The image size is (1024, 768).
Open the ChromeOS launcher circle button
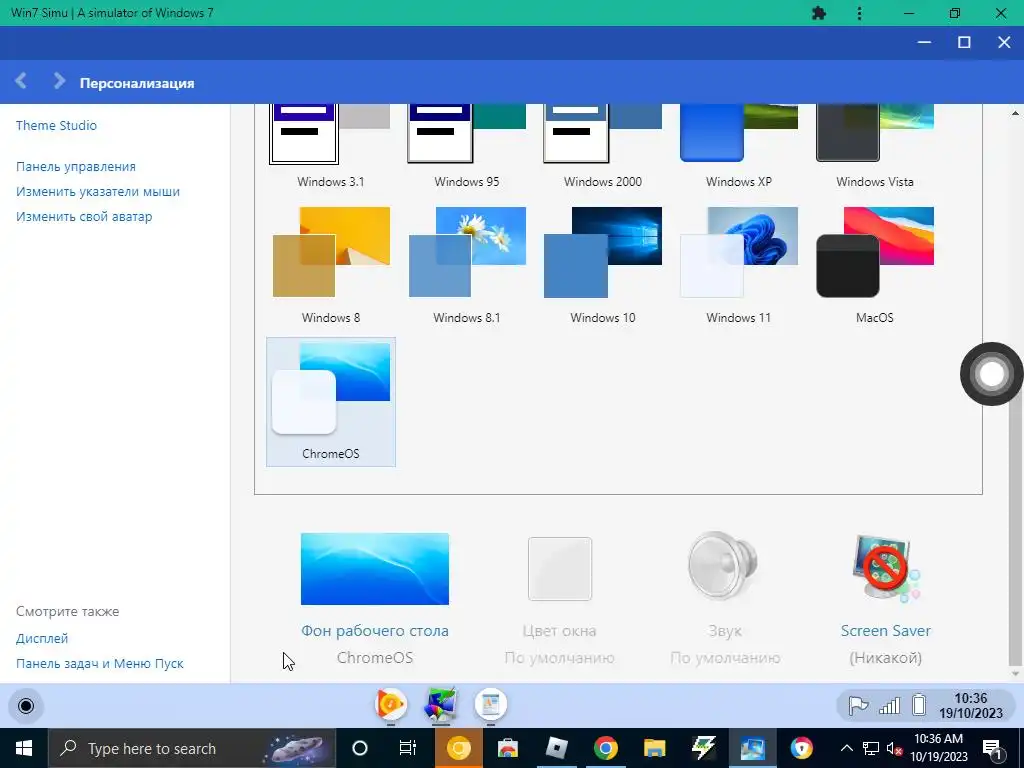pos(26,706)
